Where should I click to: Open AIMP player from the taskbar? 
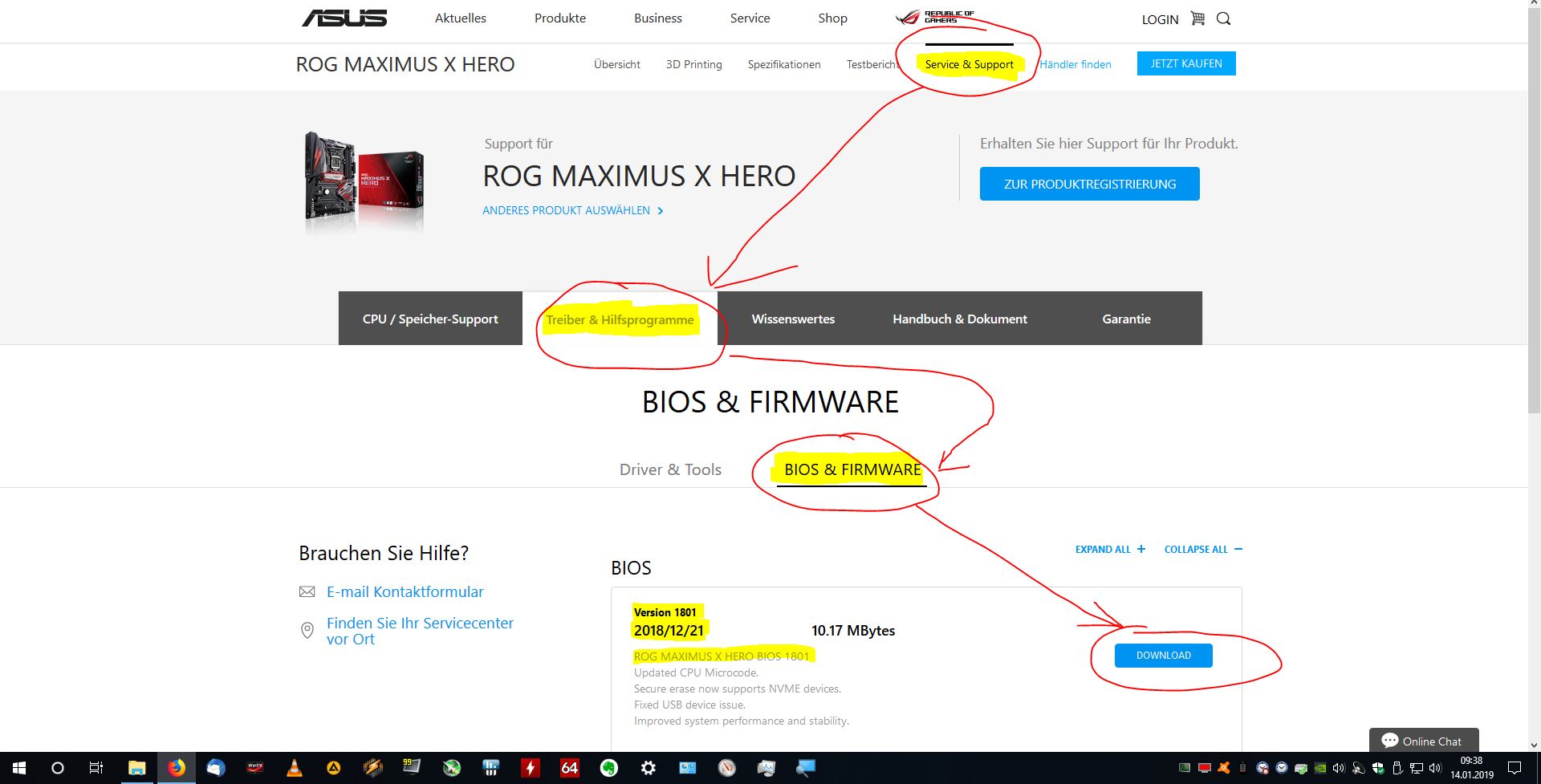(333, 768)
